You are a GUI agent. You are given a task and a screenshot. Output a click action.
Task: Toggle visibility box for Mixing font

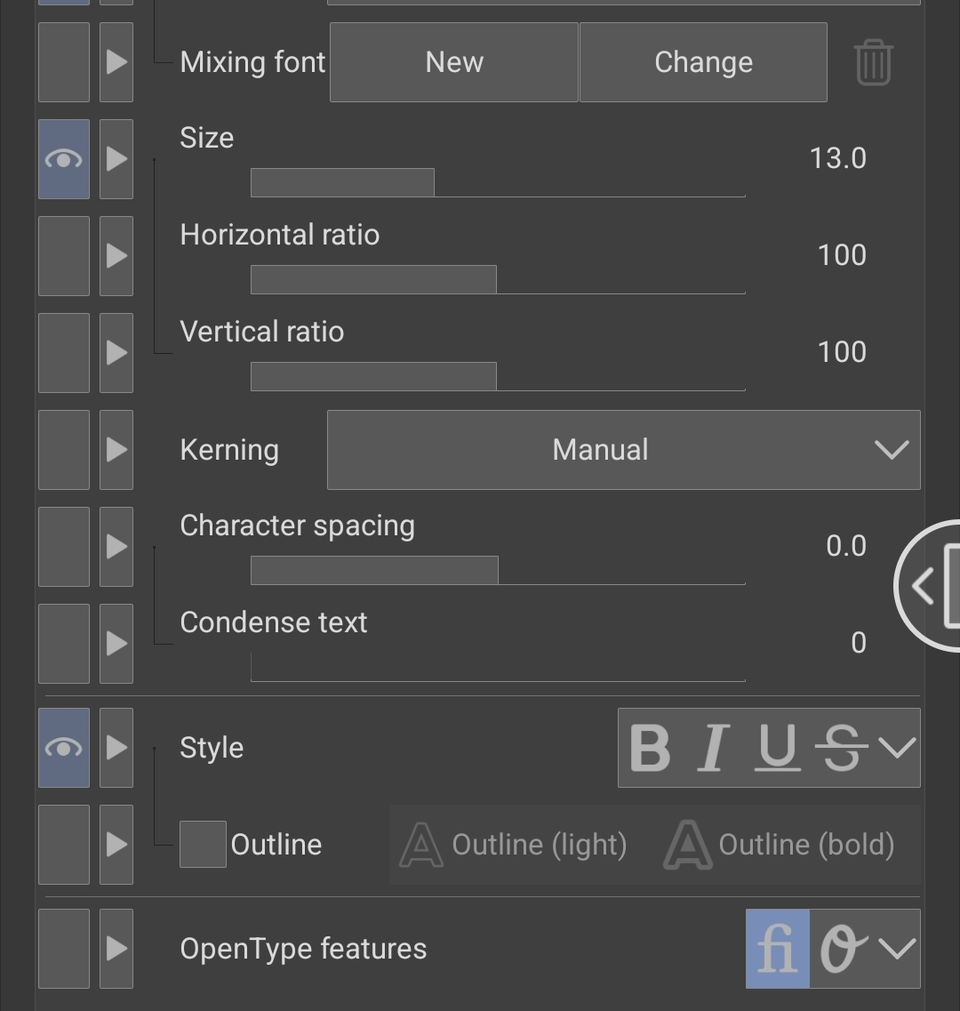click(64, 62)
